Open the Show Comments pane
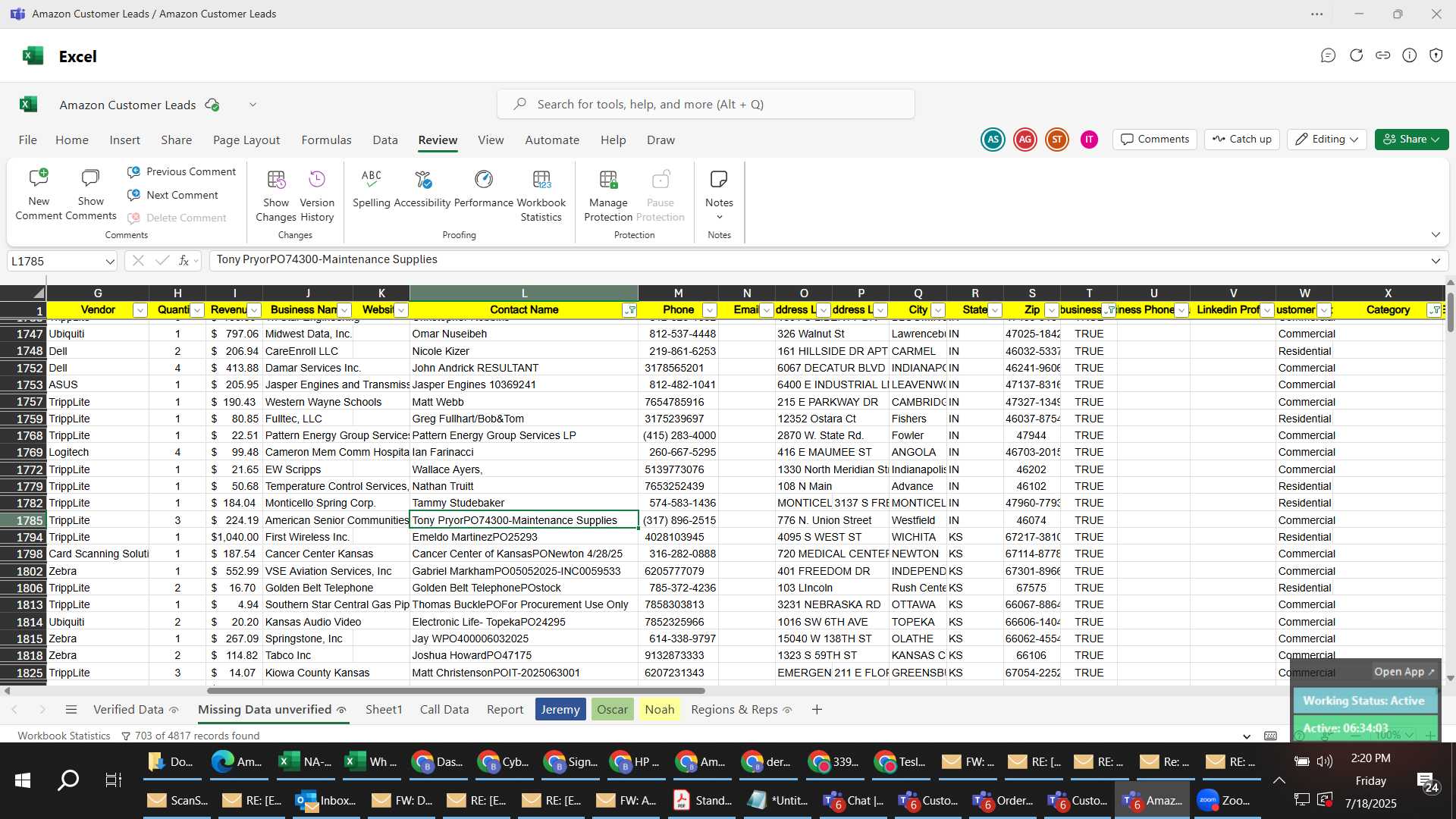The width and height of the screenshot is (1456, 819). 90,195
